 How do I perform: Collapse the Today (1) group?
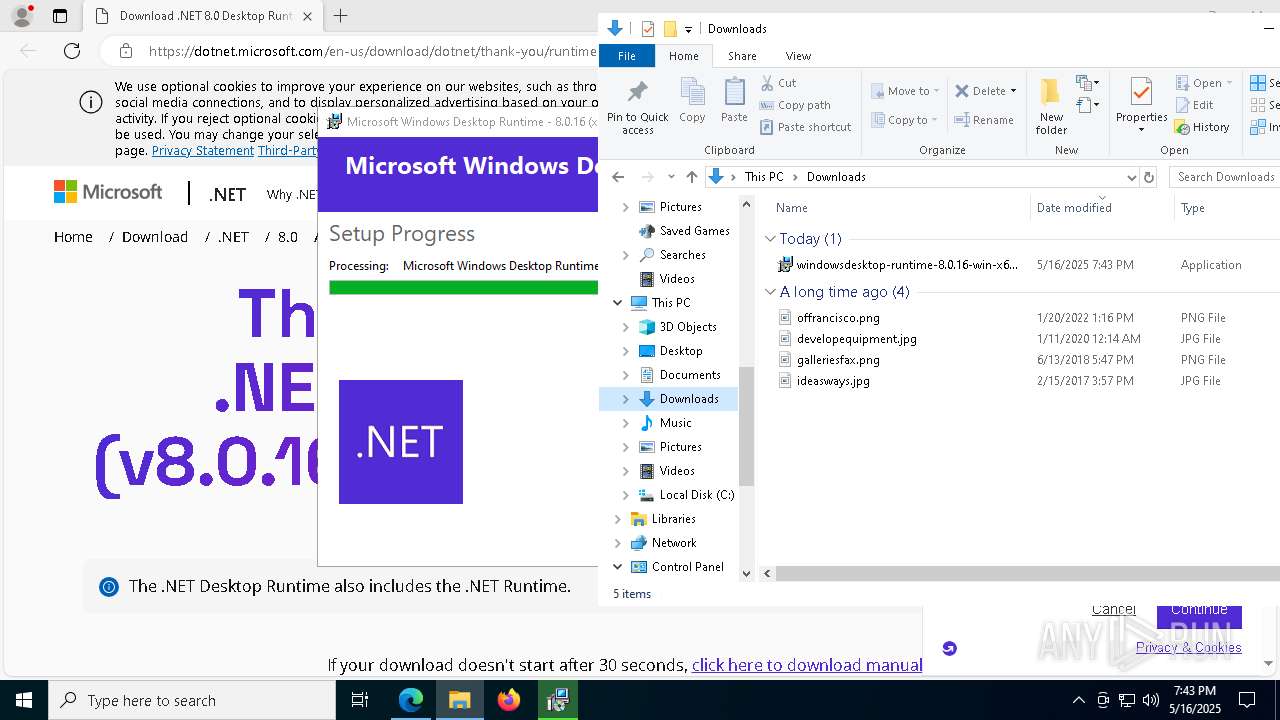pyautogui.click(x=770, y=239)
